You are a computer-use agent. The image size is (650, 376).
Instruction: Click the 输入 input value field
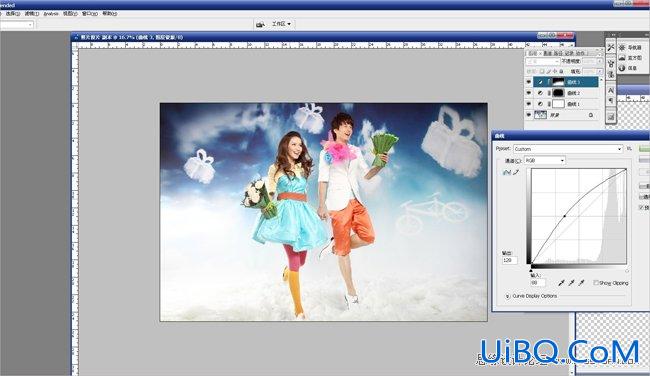(x=538, y=283)
